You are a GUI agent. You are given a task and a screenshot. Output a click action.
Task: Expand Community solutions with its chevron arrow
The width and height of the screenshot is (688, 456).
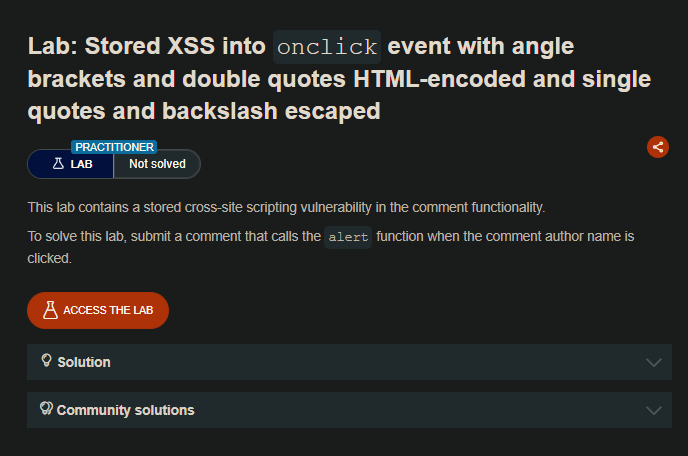654,410
